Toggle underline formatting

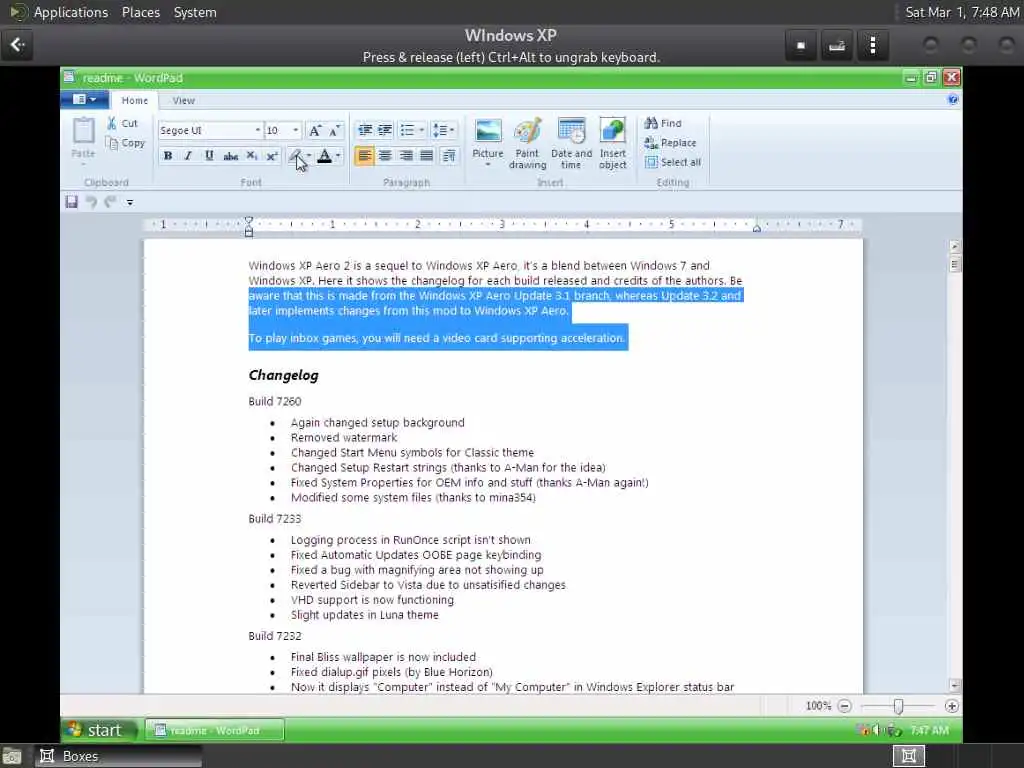[x=209, y=156]
